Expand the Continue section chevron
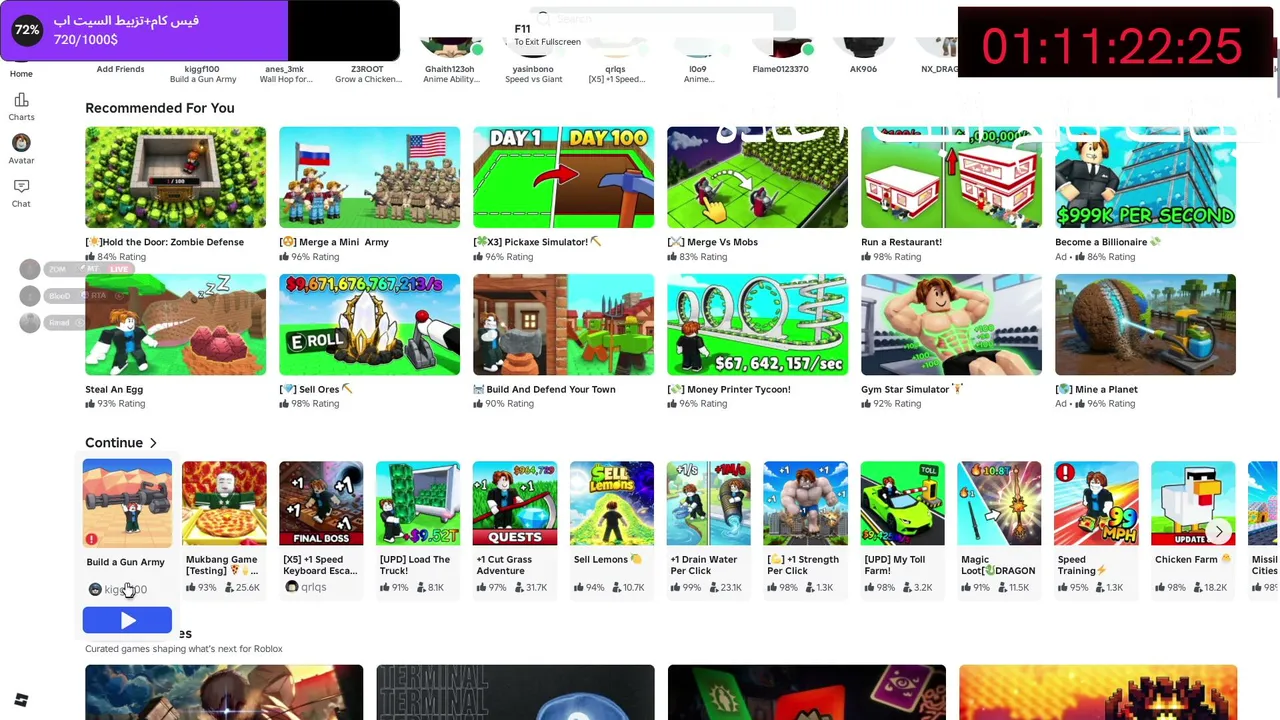Screen dimensions: 1280x720 click(x=153, y=443)
